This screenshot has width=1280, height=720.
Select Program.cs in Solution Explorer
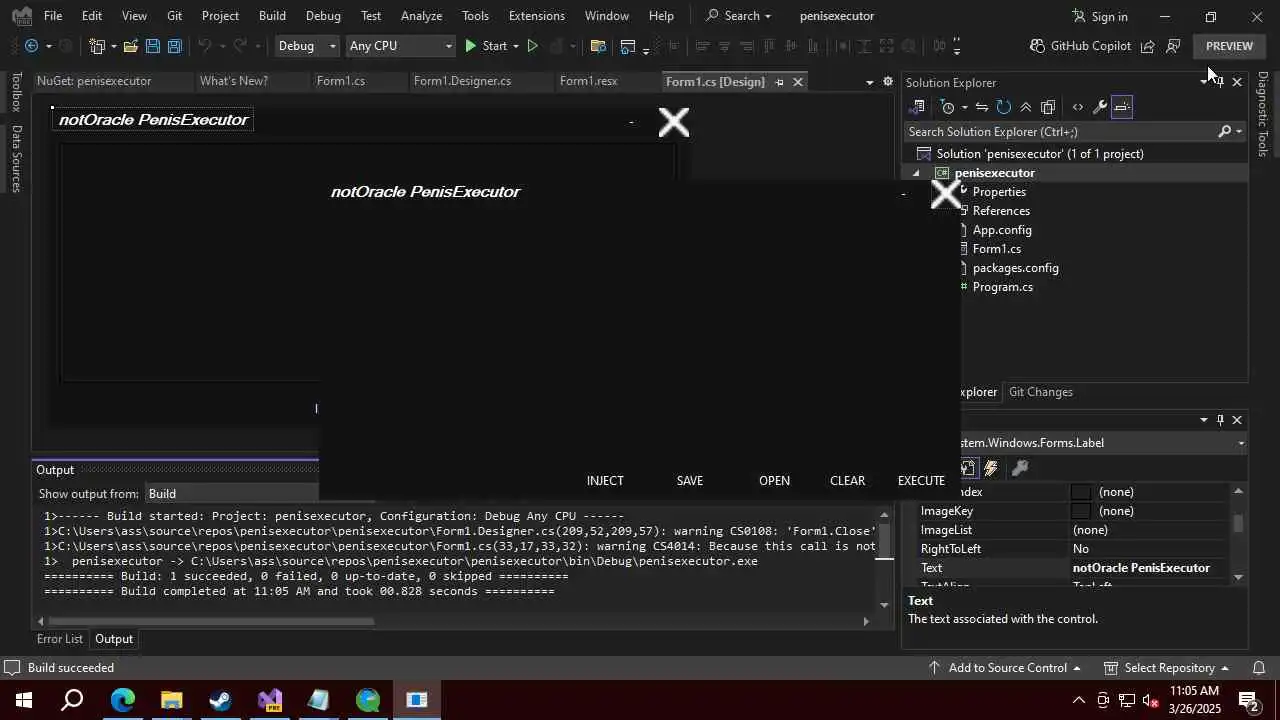coord(1002,287)
